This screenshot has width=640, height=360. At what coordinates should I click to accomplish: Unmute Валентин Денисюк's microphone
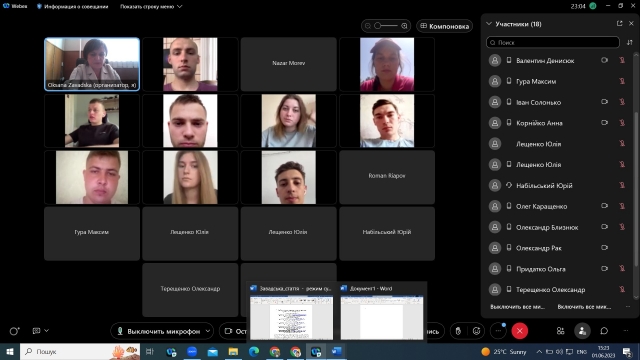tap(622, 60)
